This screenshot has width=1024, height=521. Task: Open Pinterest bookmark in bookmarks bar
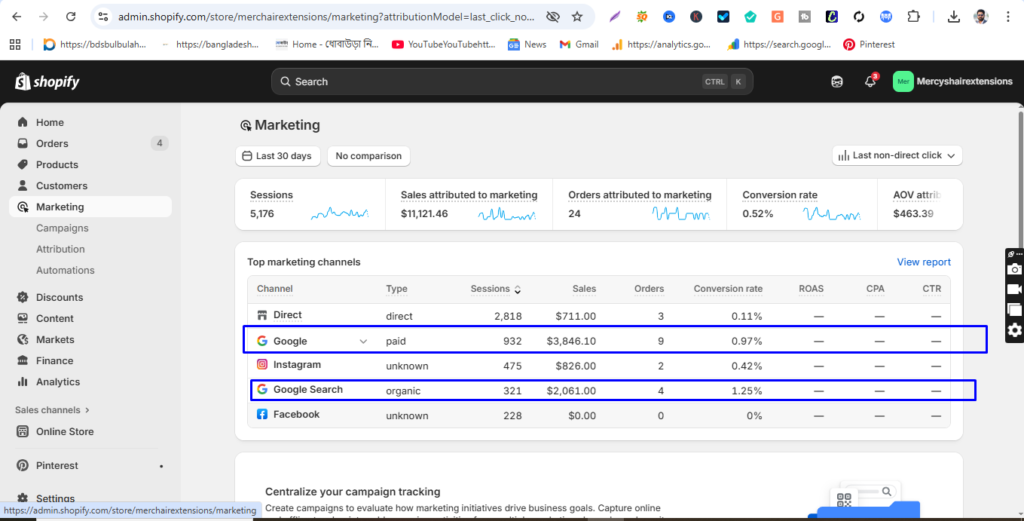tap(869, 44)
